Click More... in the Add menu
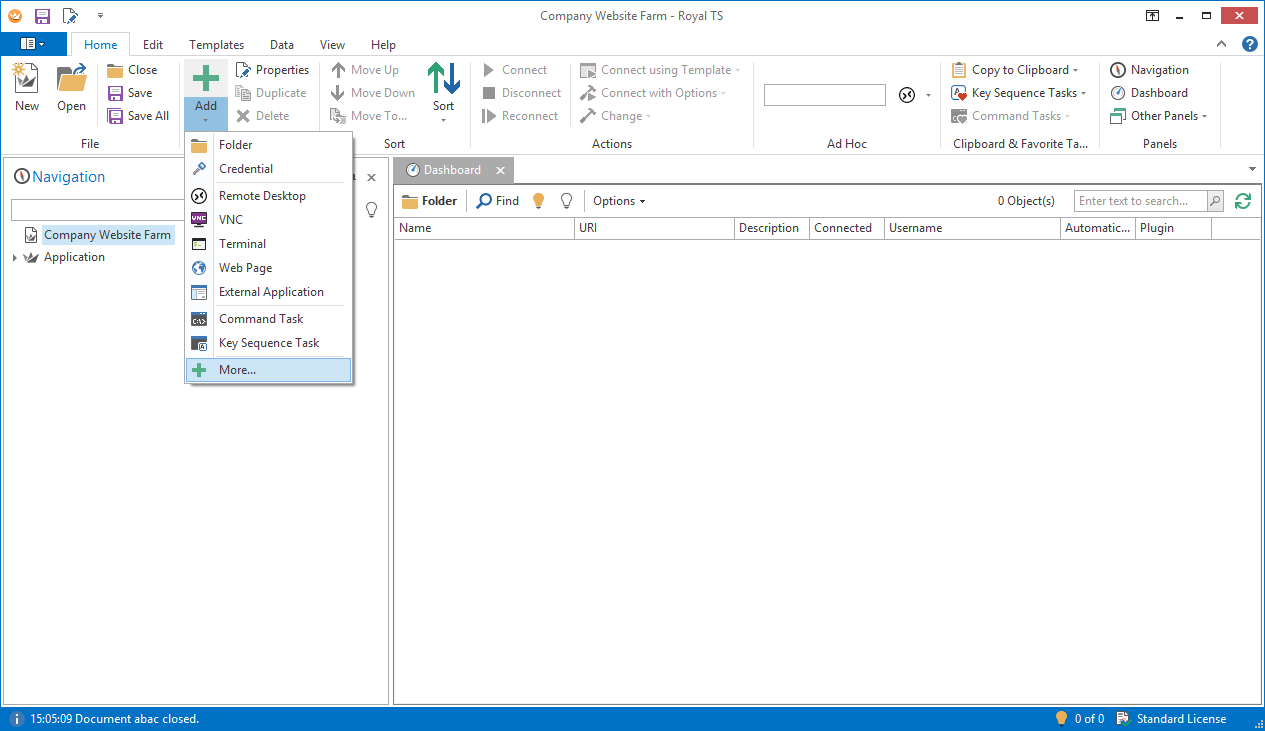The image size is (1265, 731). click(x=237, y=370)
